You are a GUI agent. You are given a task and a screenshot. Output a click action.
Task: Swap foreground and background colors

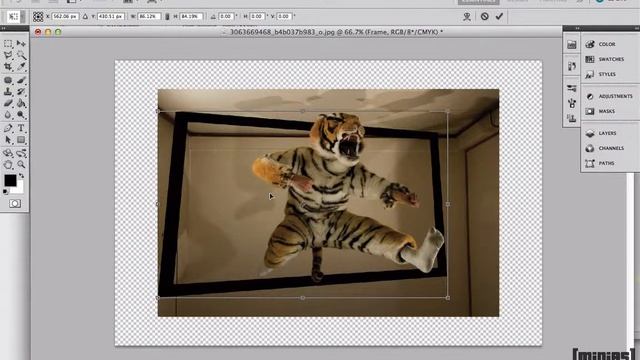(21, 176)
